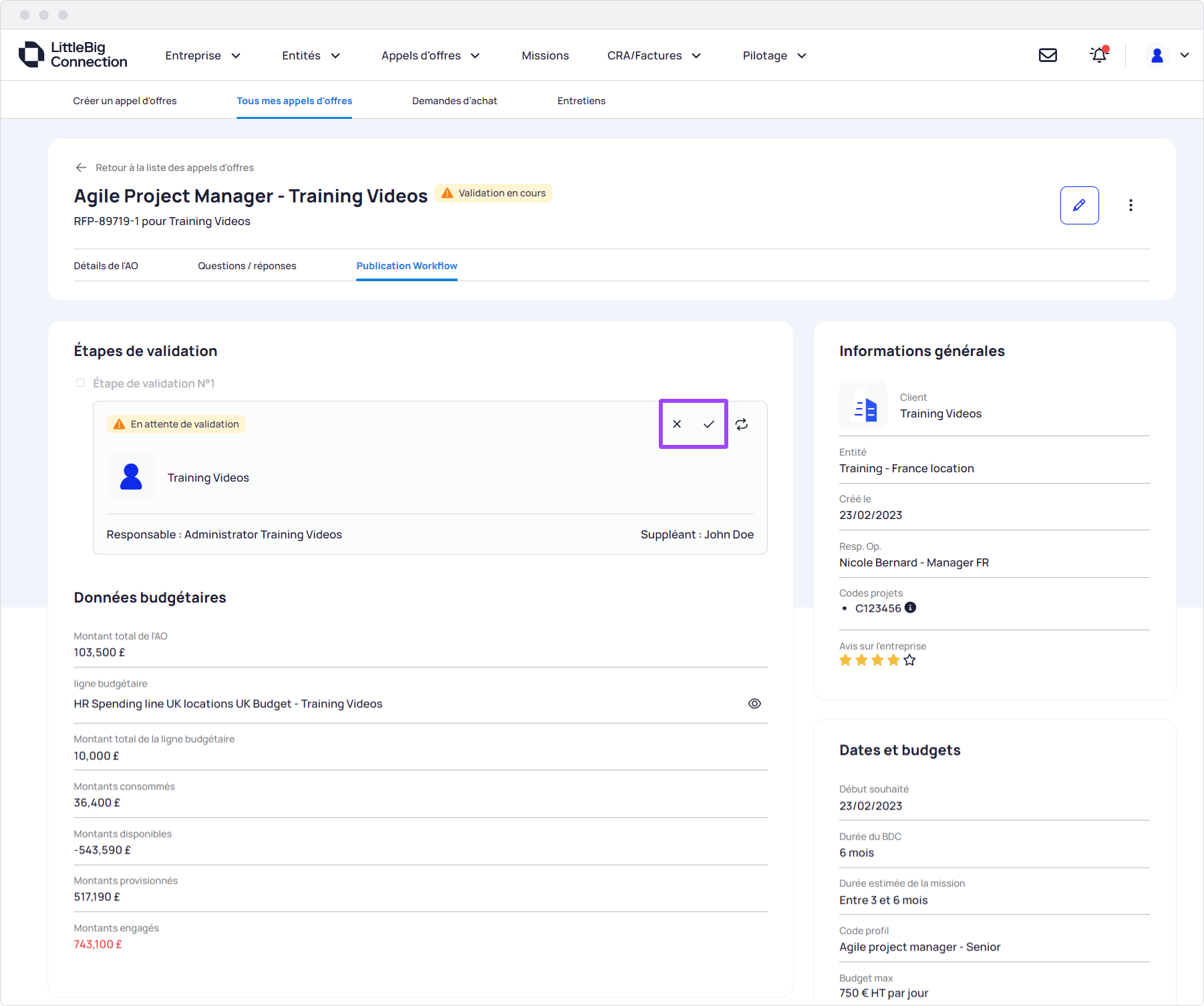Click the Agile project manager - Senior profile
Image resolution: width=1204 pixels, height=1006 pixels.
click(x=920, y=947)
